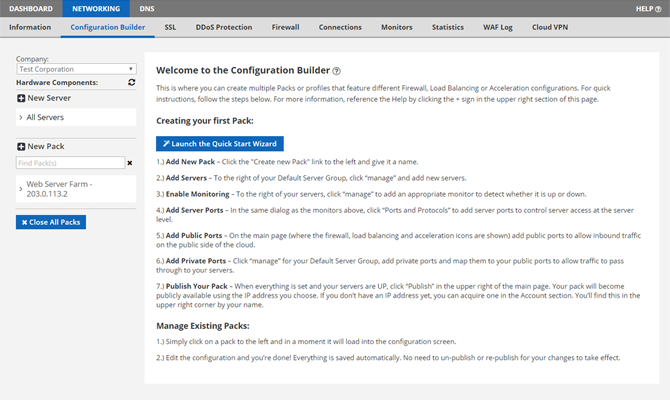Select the Configuration Builder tab
This screenshot has width=670, height=400.
coord(108,27)
